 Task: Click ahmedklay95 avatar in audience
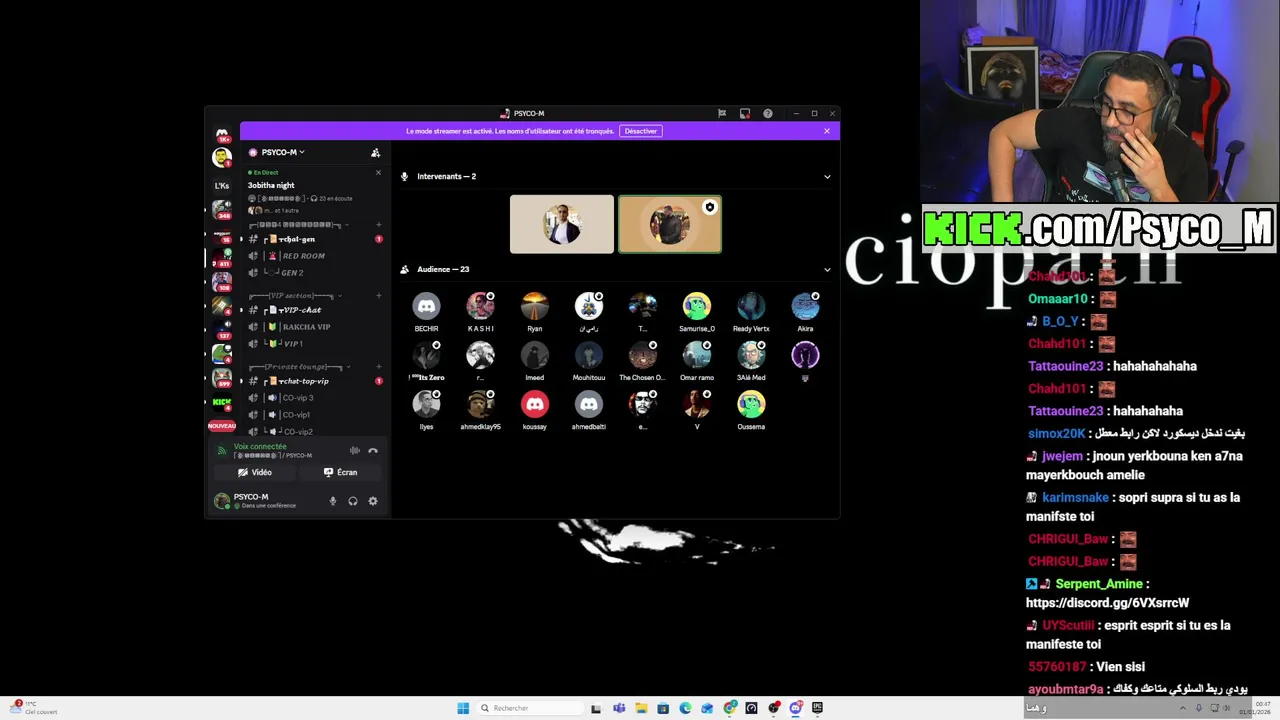click(x=481, y=404)
